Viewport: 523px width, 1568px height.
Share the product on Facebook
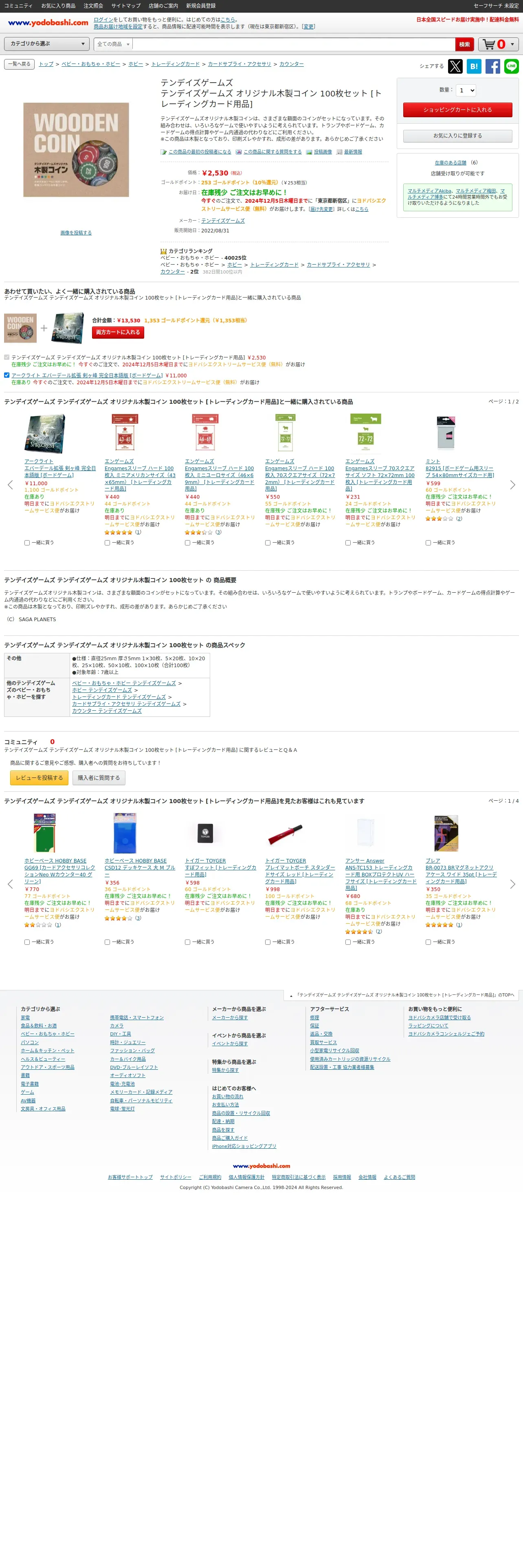pos(492,66)
